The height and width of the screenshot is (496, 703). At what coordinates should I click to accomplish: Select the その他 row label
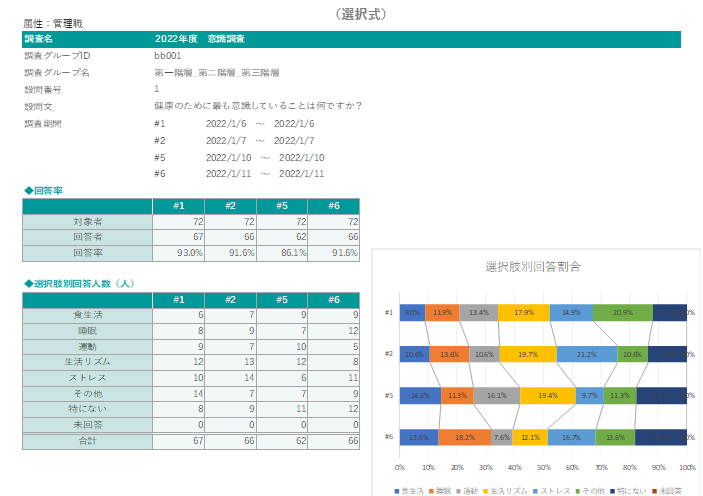click(x=87, y=394)
